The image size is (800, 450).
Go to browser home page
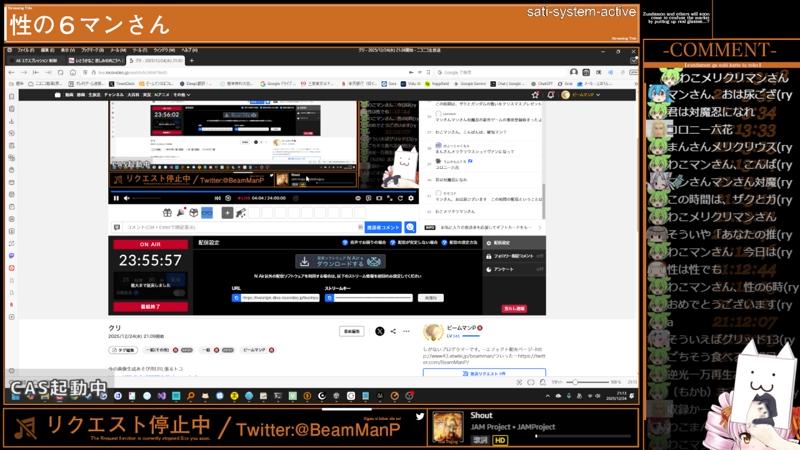tap(73, 72)
